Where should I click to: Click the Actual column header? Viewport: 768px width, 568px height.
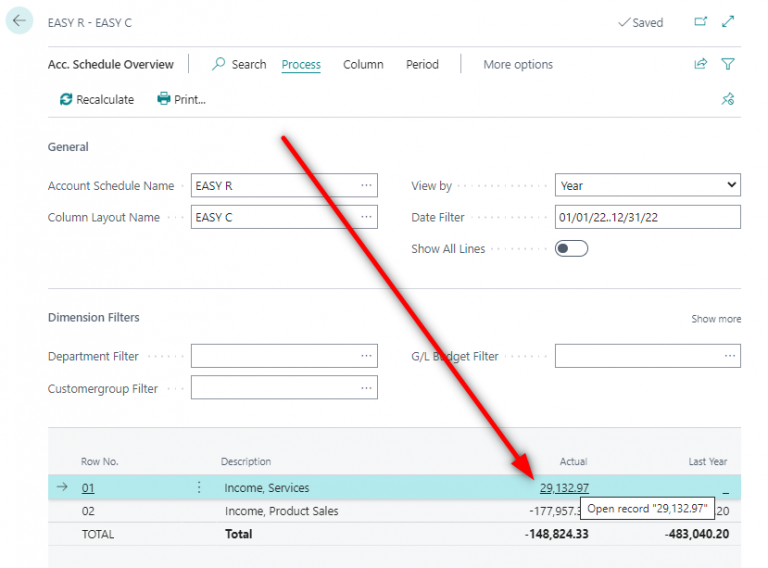click(573, 461)
